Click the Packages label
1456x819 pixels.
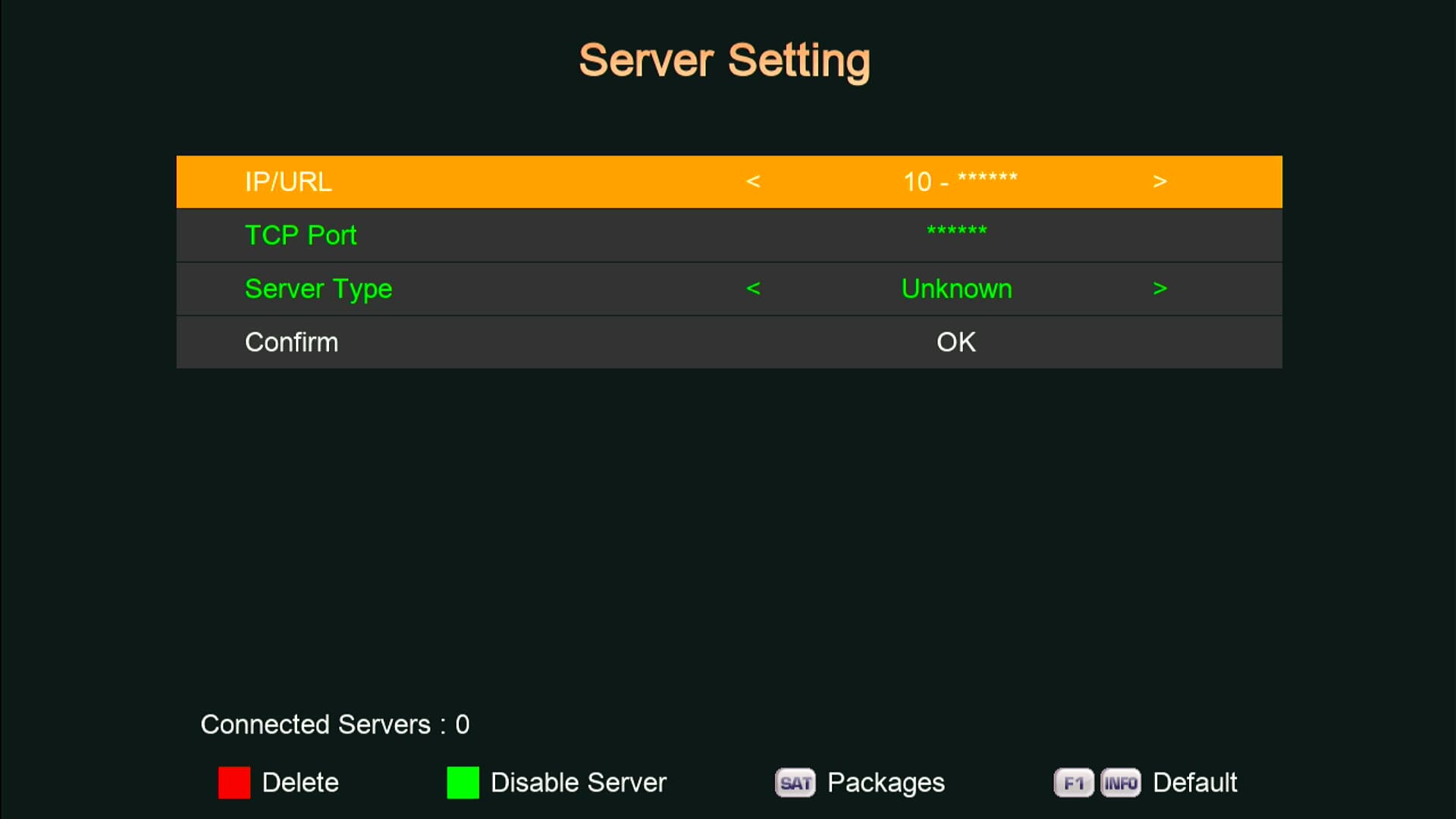tap(885, 783)
